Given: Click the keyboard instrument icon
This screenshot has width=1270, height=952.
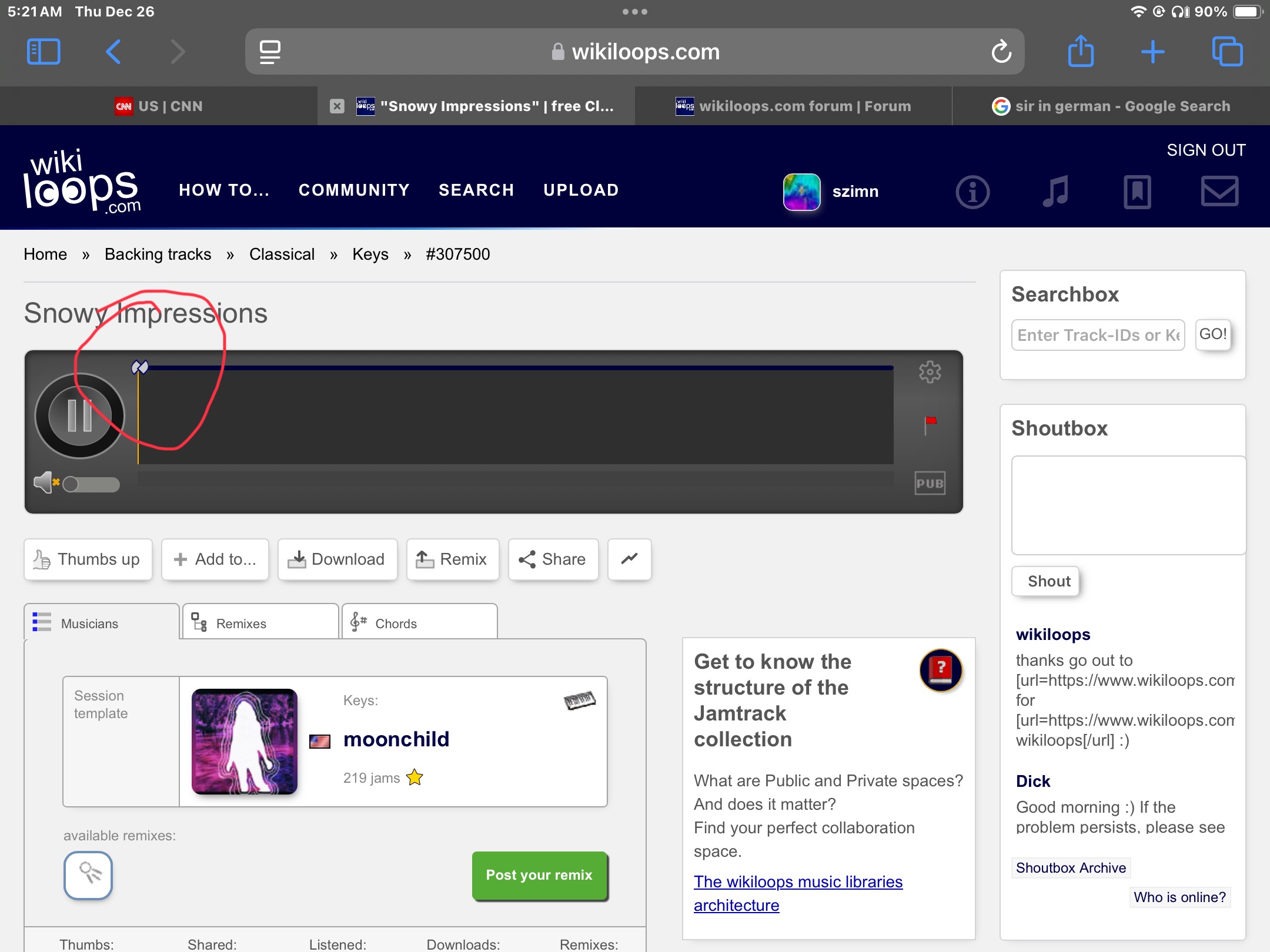Looking at the screenshot, I should click(580, 700).
